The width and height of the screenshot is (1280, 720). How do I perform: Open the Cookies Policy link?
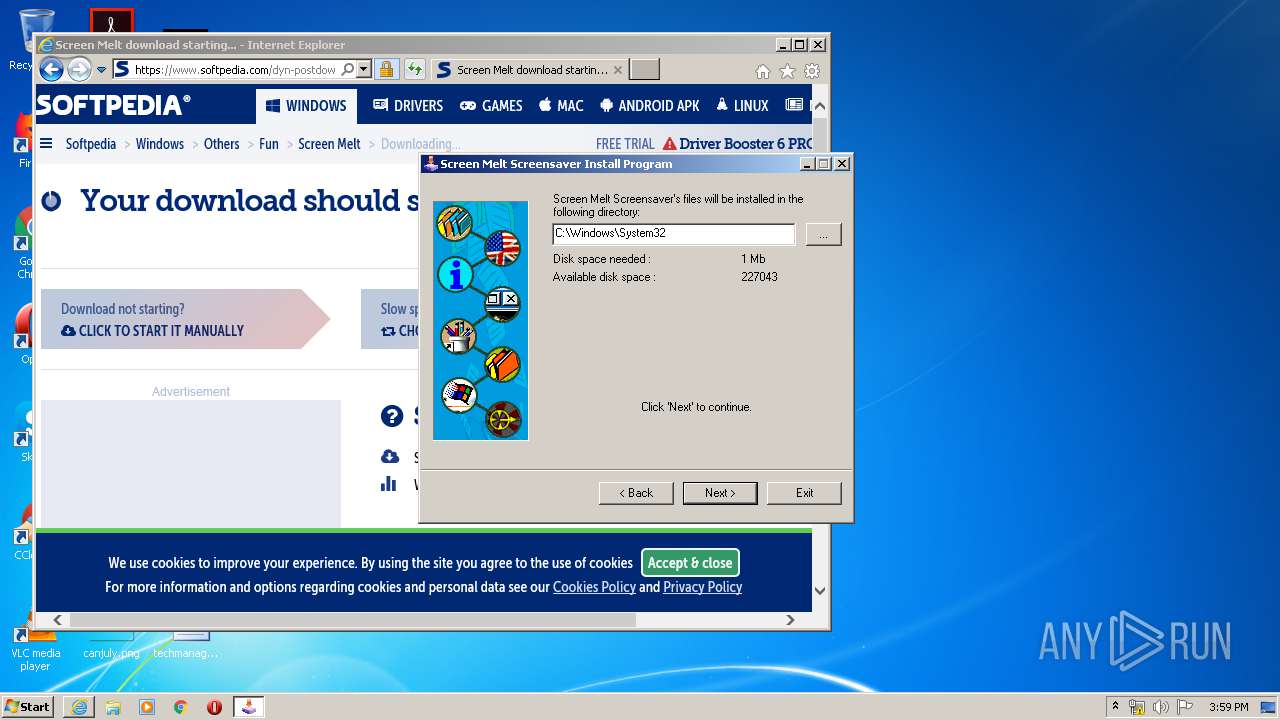tap(594, 587)
